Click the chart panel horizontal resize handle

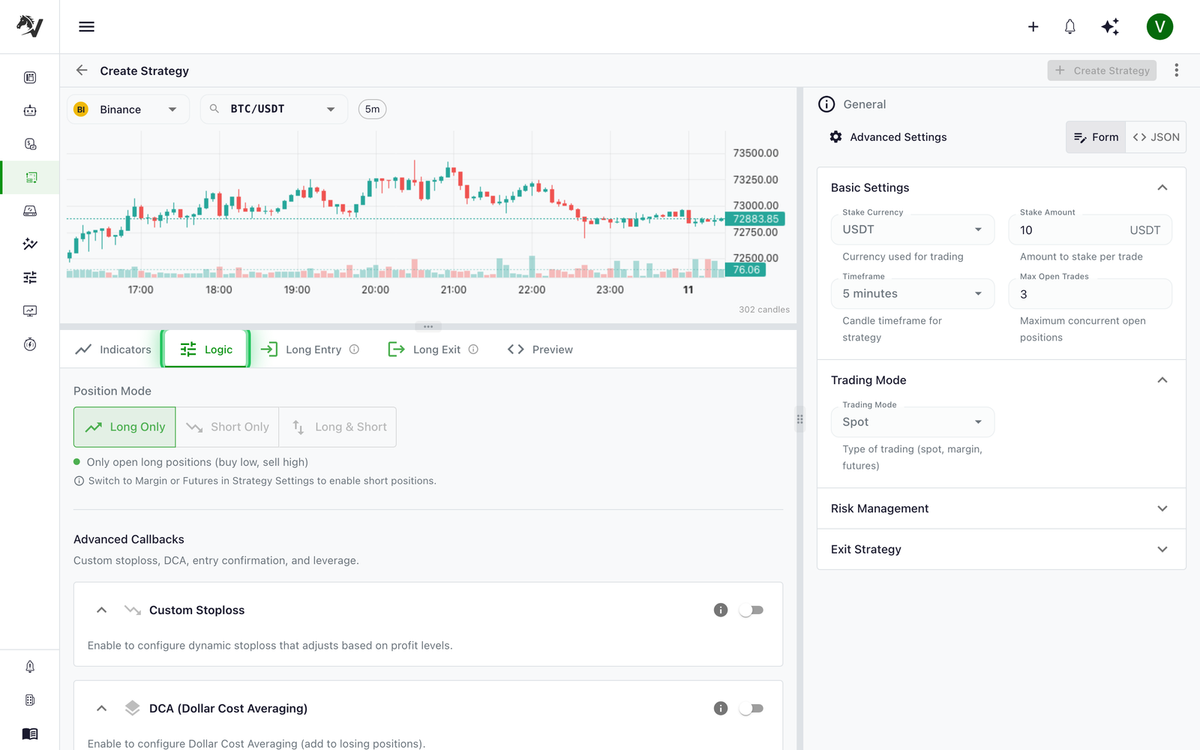coord(428,326)
